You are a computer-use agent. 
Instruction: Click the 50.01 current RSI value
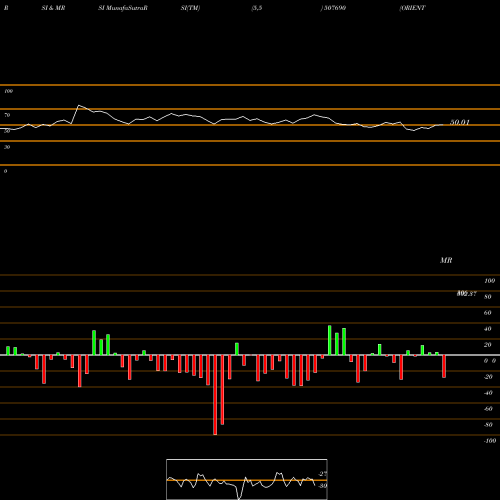pos(460,122)
